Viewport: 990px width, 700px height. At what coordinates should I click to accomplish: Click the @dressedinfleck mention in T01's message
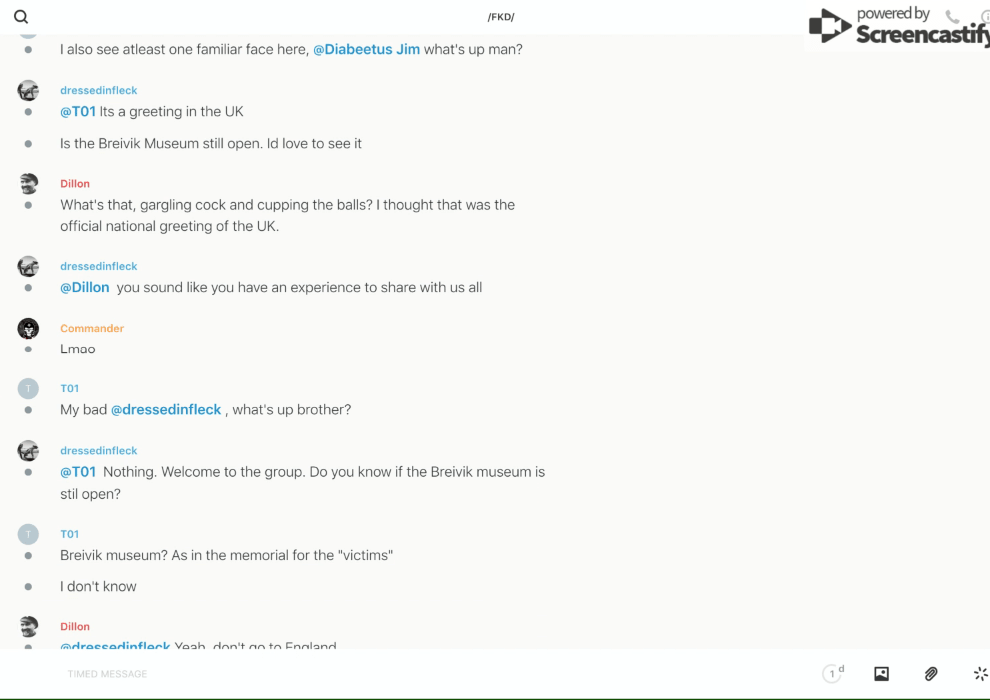coord(166,409)
